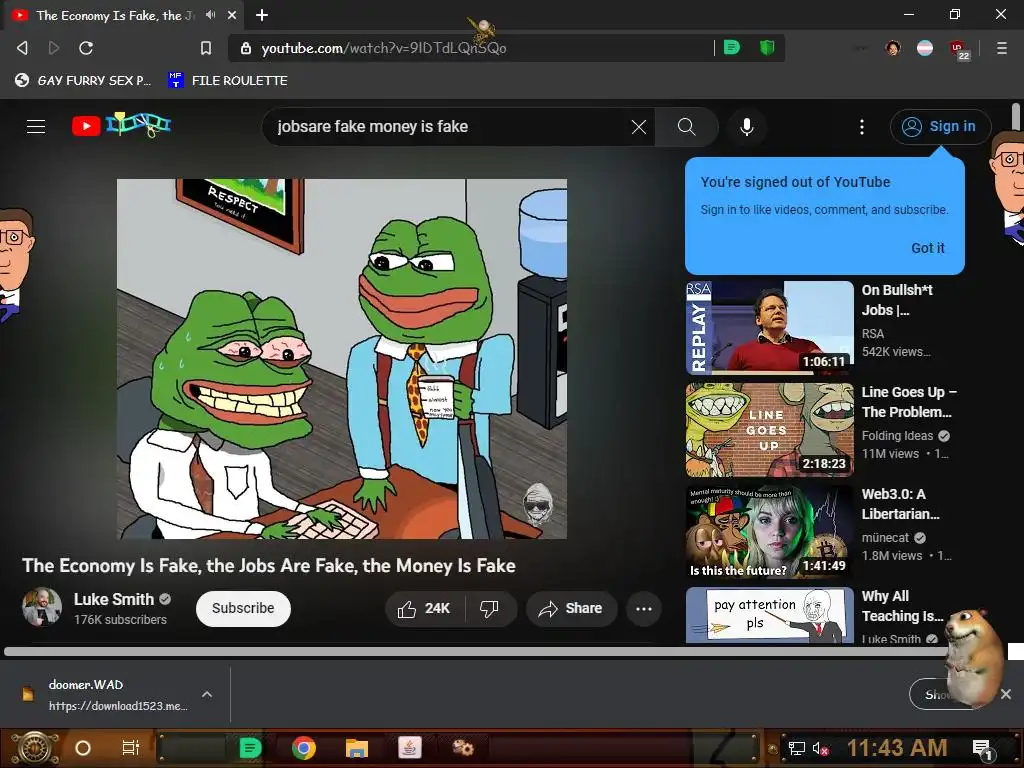Reload the page with the refresh icon
The height and width of the screenshot is (768, 1024).
click(x=86, y=48)
